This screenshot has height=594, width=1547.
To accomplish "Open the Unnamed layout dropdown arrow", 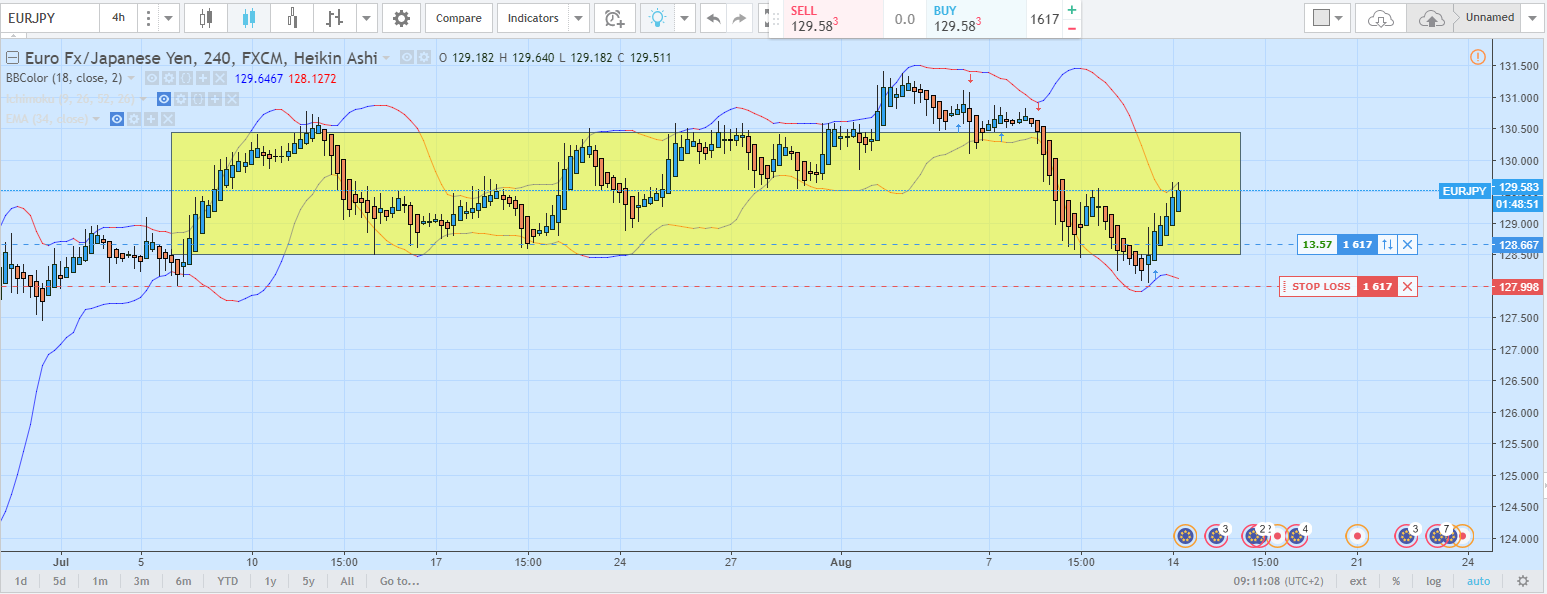I will pos(1534,18).
